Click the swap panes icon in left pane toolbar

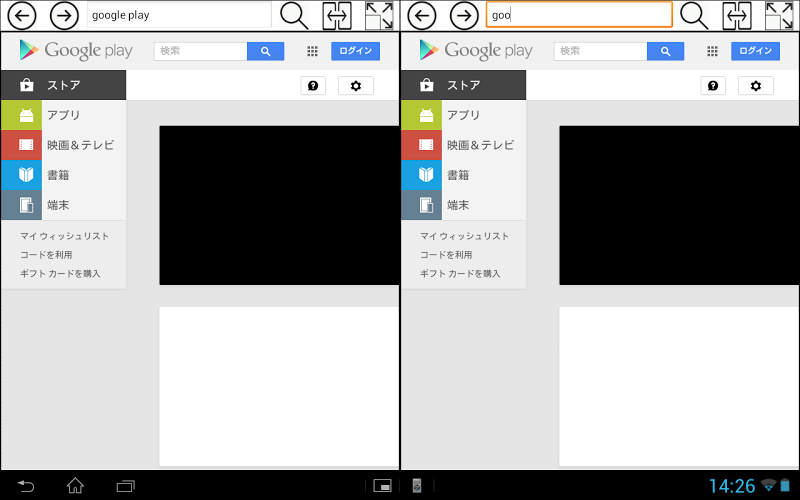[337, 16]
